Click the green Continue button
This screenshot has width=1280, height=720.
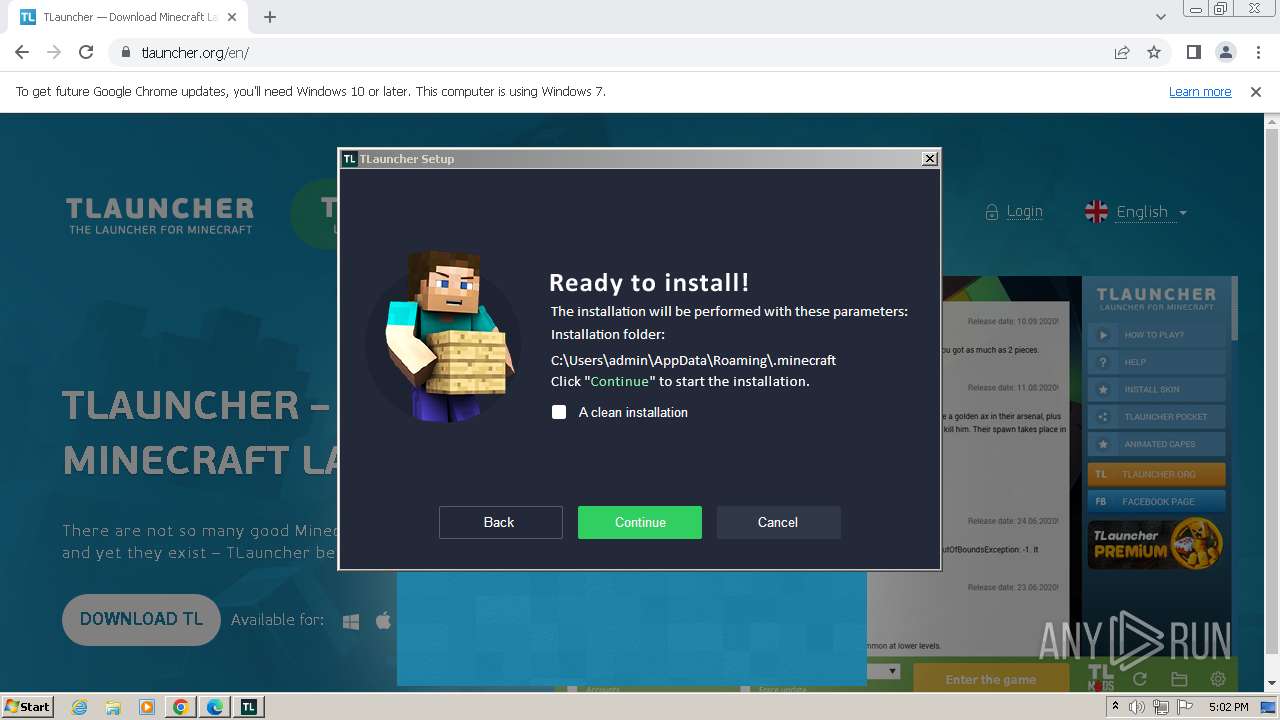click(x=640, y=522)
